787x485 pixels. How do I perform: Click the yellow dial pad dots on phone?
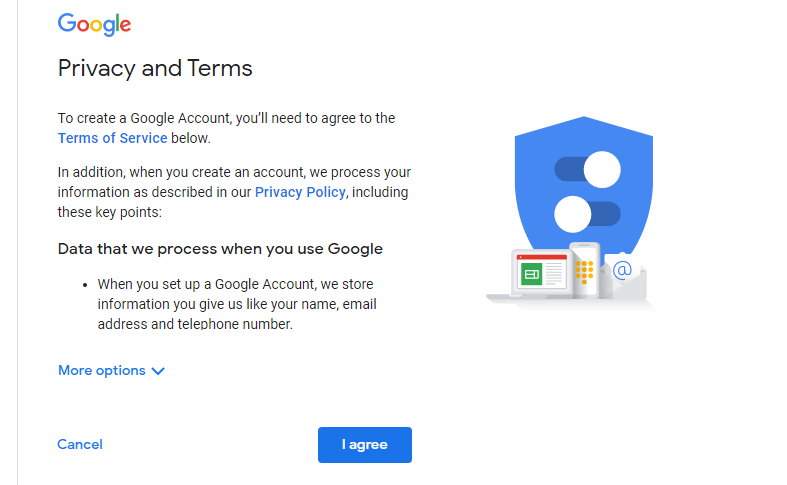584,272
